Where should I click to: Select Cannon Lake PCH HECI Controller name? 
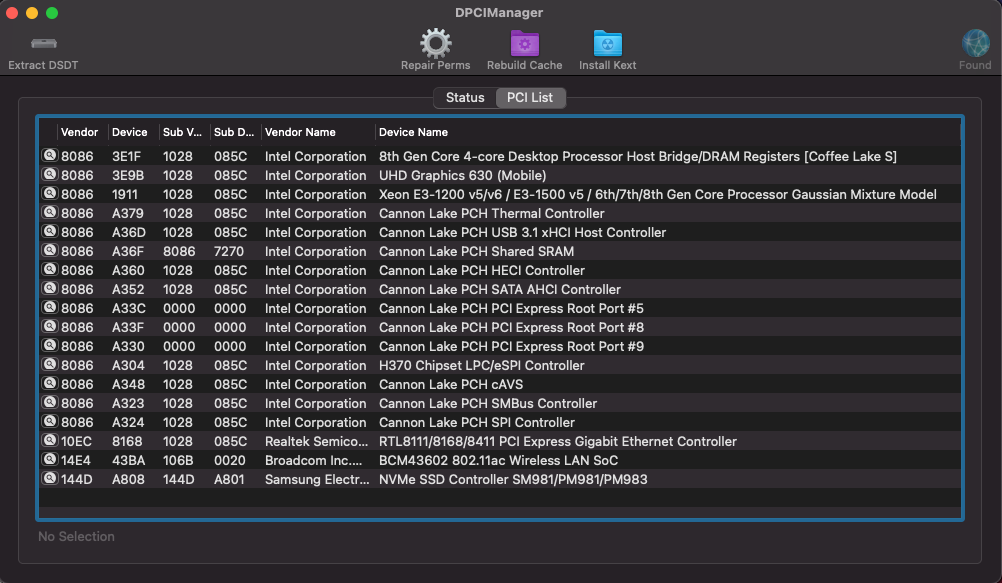[x=482, y=270]
